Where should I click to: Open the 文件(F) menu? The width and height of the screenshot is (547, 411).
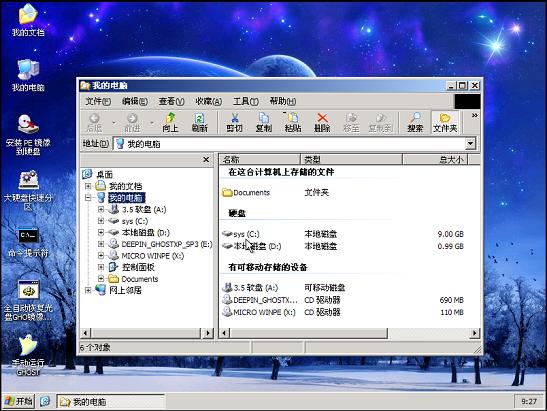point(98,102)
